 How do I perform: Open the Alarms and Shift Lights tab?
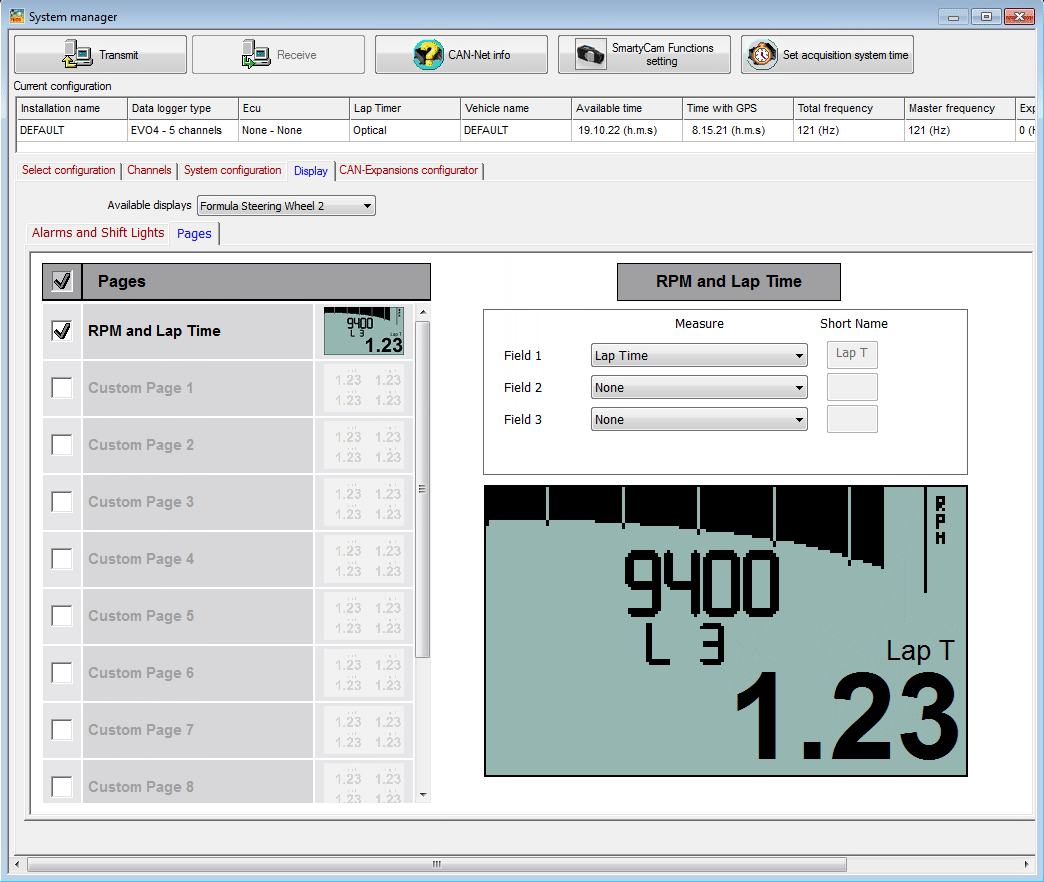pos(97,233)
